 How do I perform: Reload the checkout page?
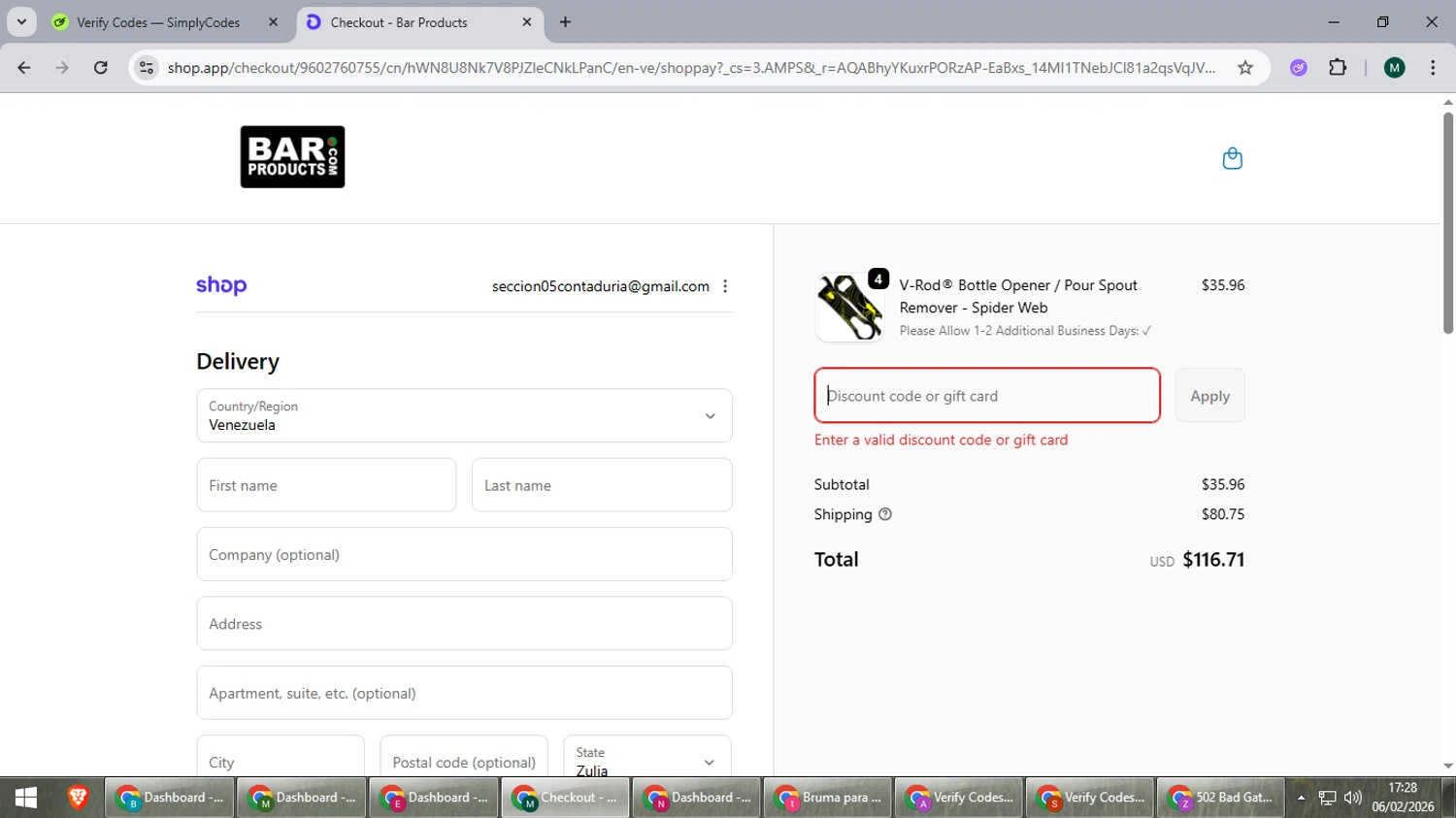[x=101, y=67]
